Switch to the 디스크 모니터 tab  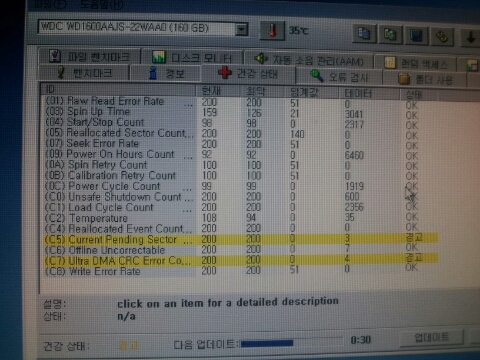tap(192, 57)
